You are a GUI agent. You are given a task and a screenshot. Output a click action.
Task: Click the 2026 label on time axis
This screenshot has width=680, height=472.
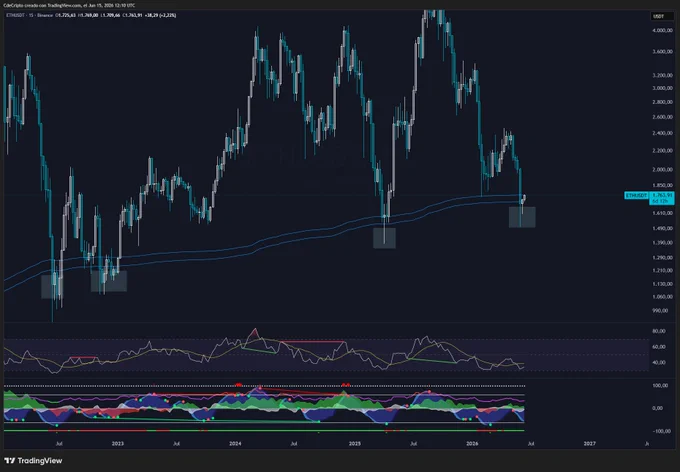click(x=472, y=444)
